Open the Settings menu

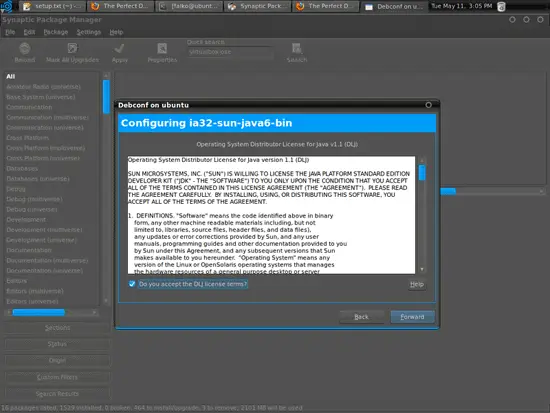click(88, 32)
